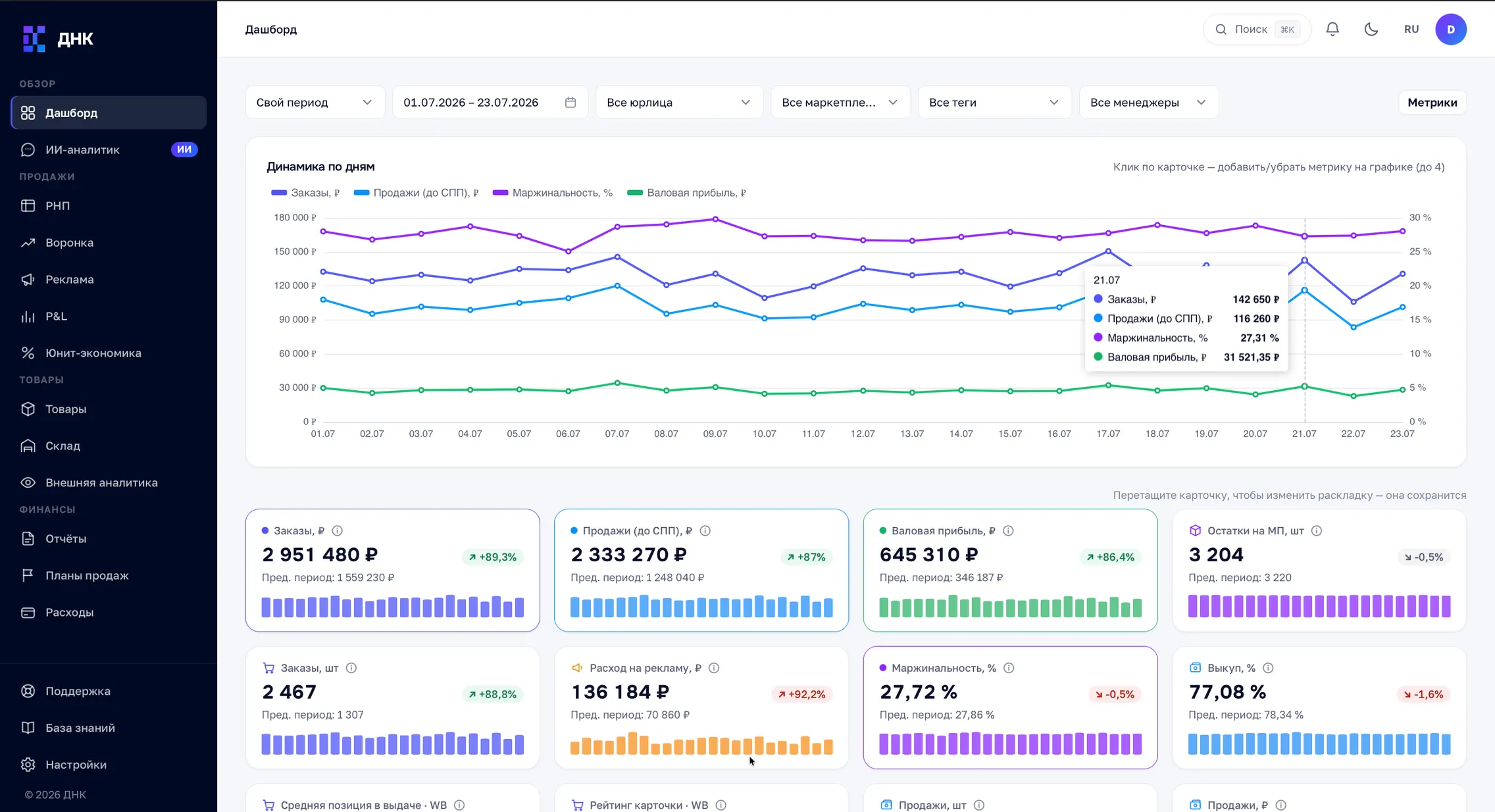This screenshot has height=812, width=1495.
Task: Click the Метрики button
Action: coord(1432,103)
